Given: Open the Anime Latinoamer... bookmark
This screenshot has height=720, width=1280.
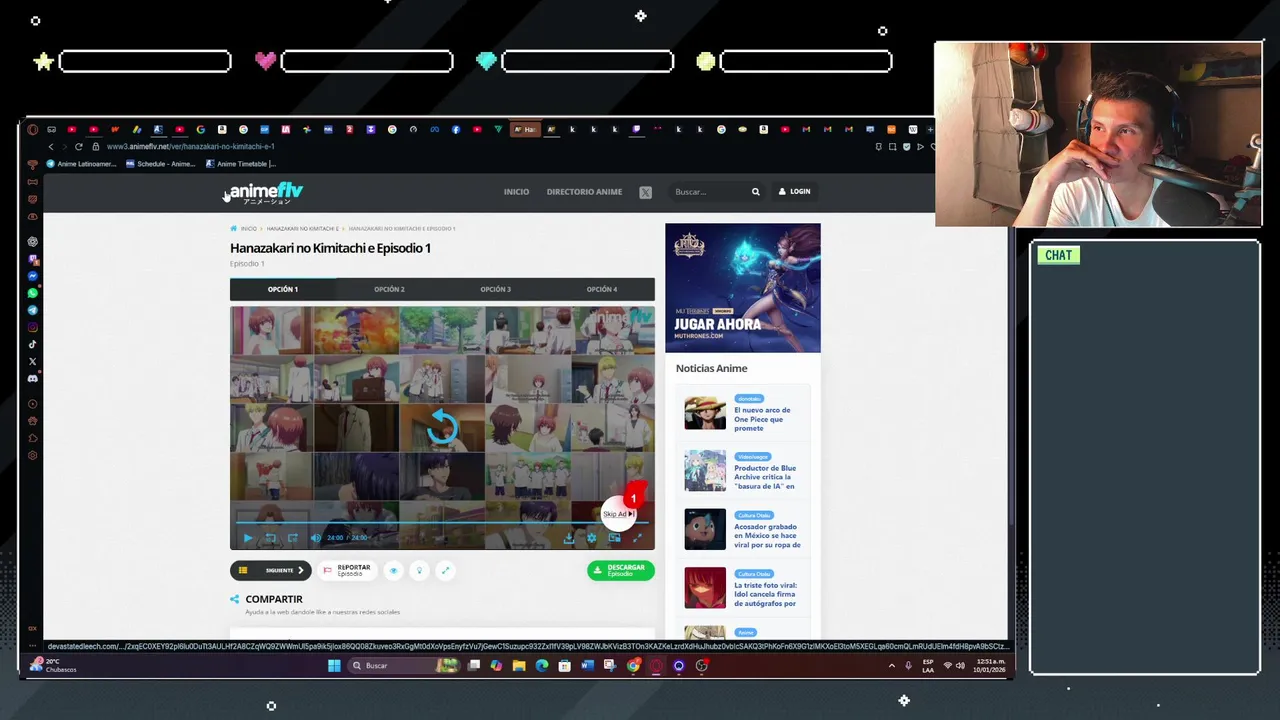Looking at the screenshot, I should coord(82,164).
